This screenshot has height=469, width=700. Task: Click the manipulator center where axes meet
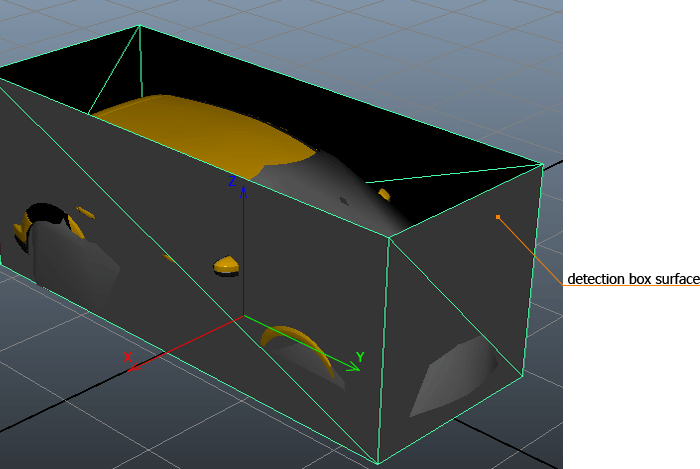click(244, 316)
